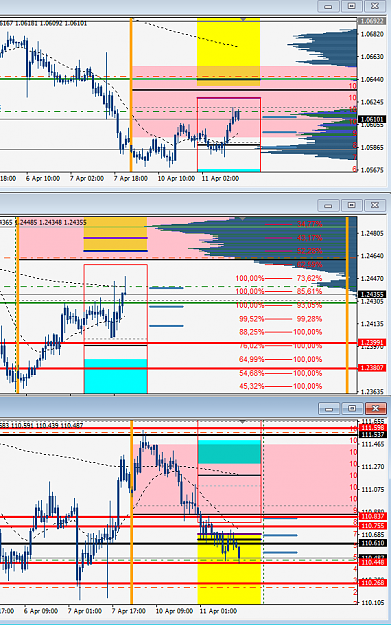Click the 34,77% profile percentage

coord(309,224)
